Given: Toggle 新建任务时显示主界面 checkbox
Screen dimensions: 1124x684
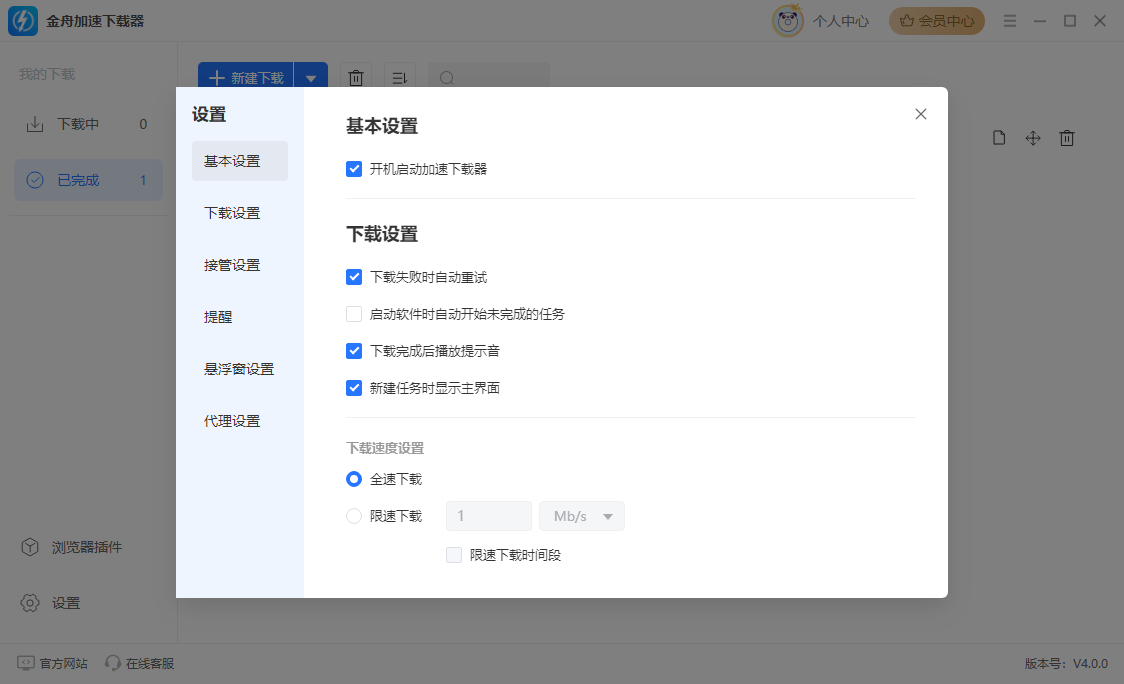Looking at the screenshot, I should (x=354, y=388).
